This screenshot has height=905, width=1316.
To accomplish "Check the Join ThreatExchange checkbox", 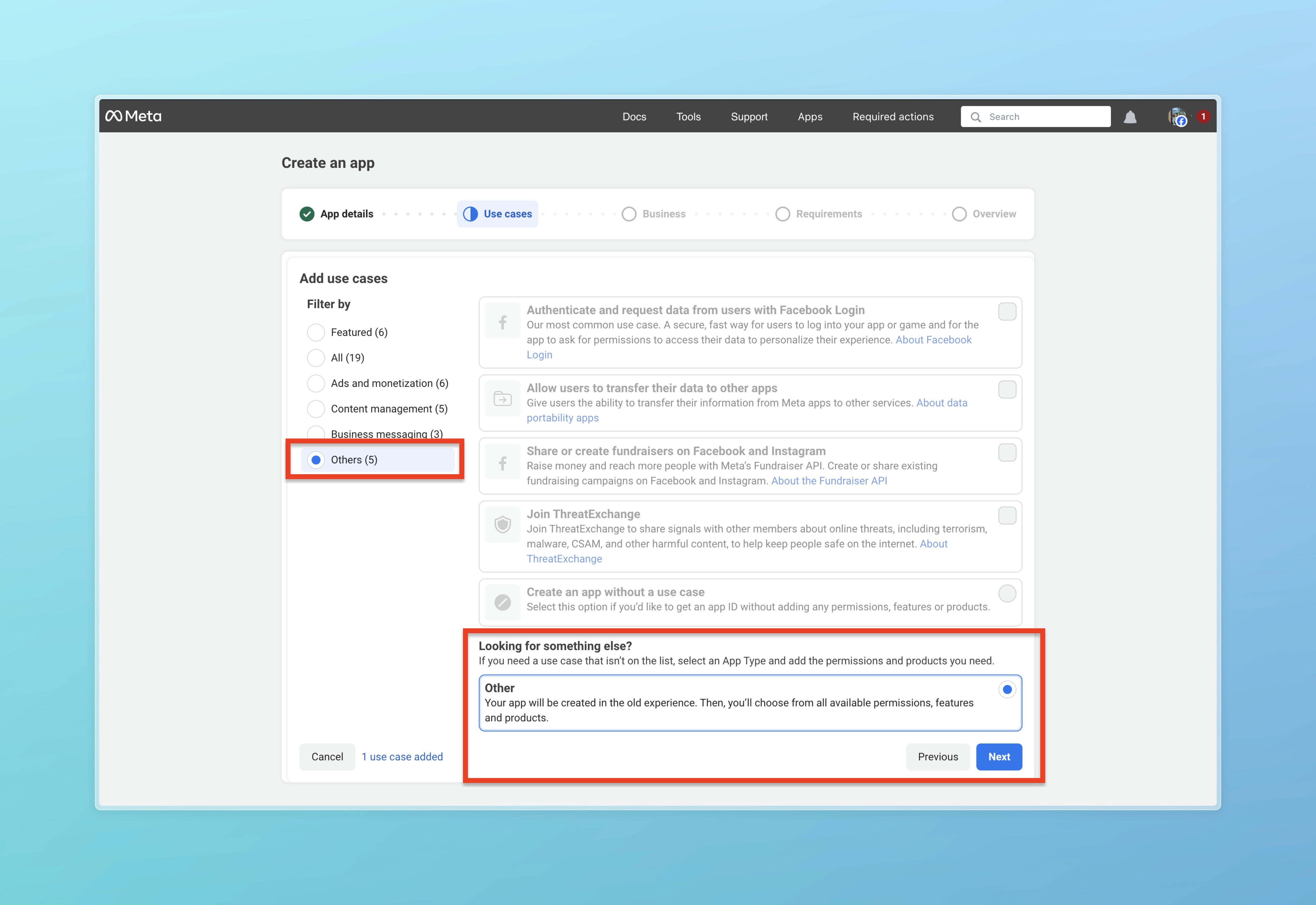I will [x=1007, y=515].
